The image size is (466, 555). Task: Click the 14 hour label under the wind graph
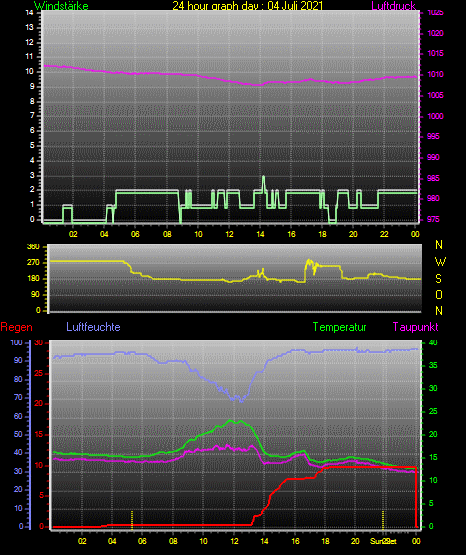point(260,234)
